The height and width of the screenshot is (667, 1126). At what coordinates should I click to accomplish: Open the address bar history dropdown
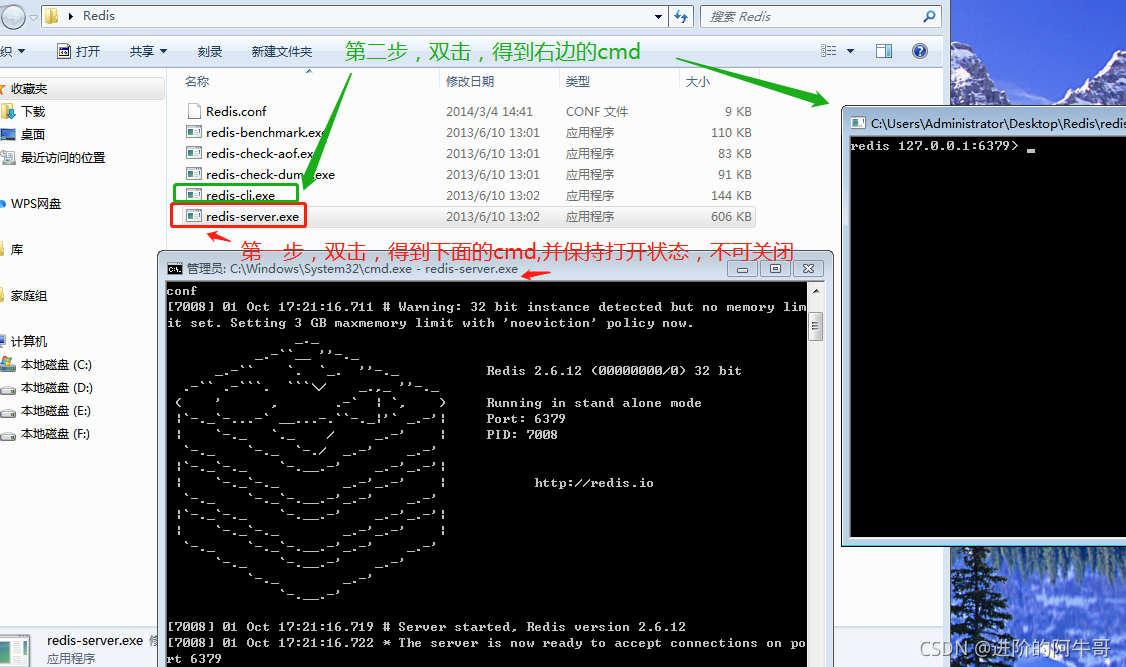tap(659, 16)
